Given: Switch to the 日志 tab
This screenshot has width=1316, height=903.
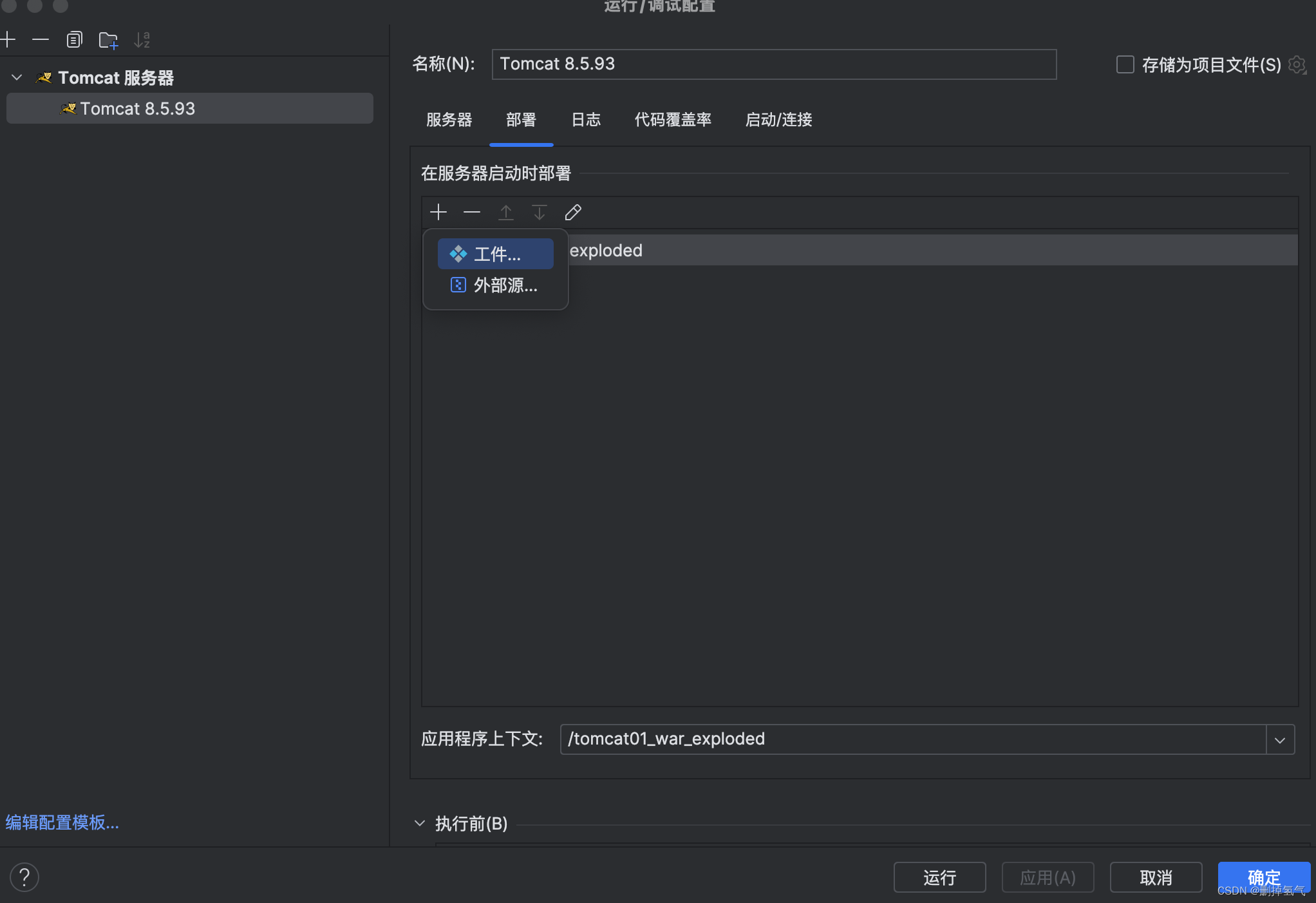Looking at the screenshot, I should (586, 120).
